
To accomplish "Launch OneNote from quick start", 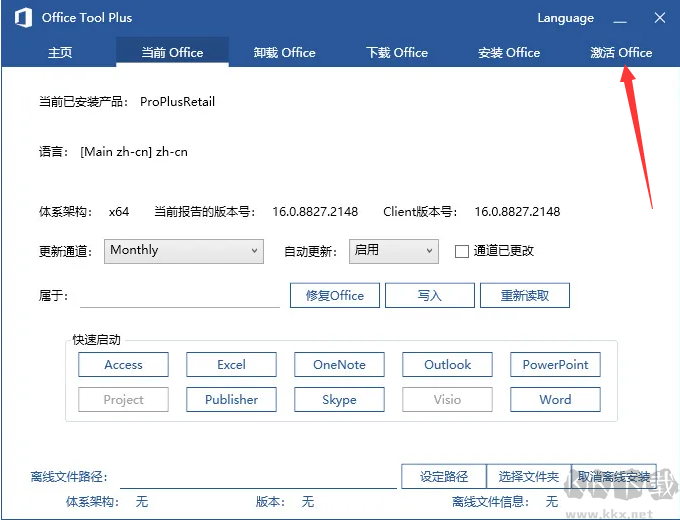I will coord(340,364).
